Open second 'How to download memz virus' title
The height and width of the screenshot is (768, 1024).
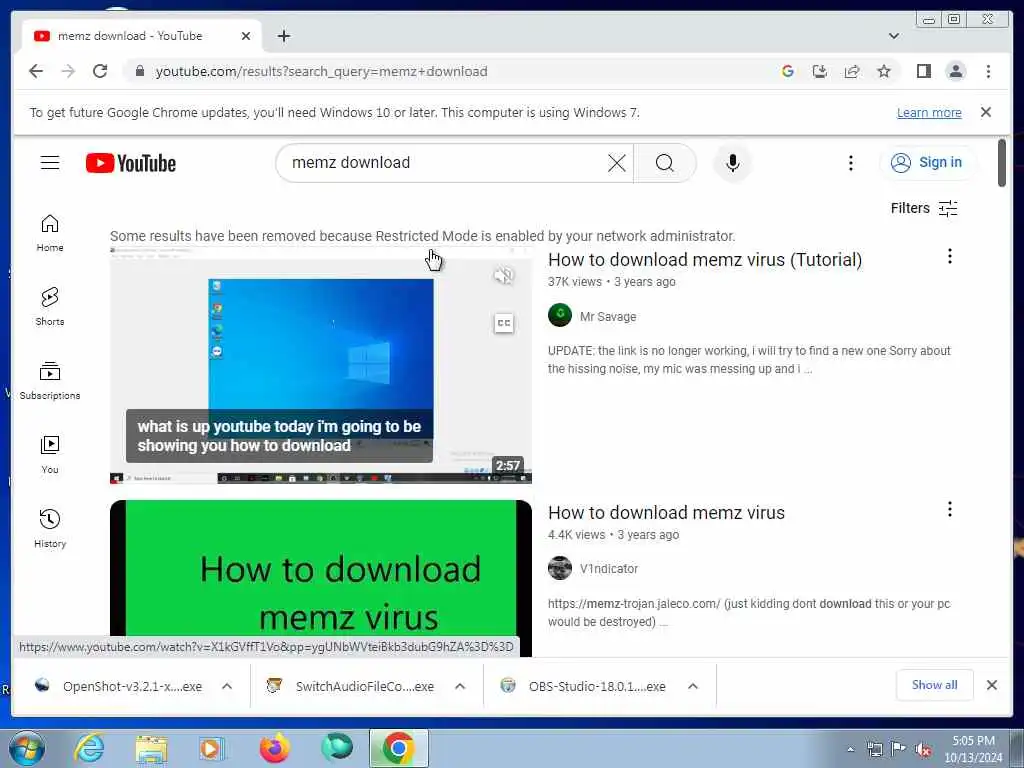point(666,513)
